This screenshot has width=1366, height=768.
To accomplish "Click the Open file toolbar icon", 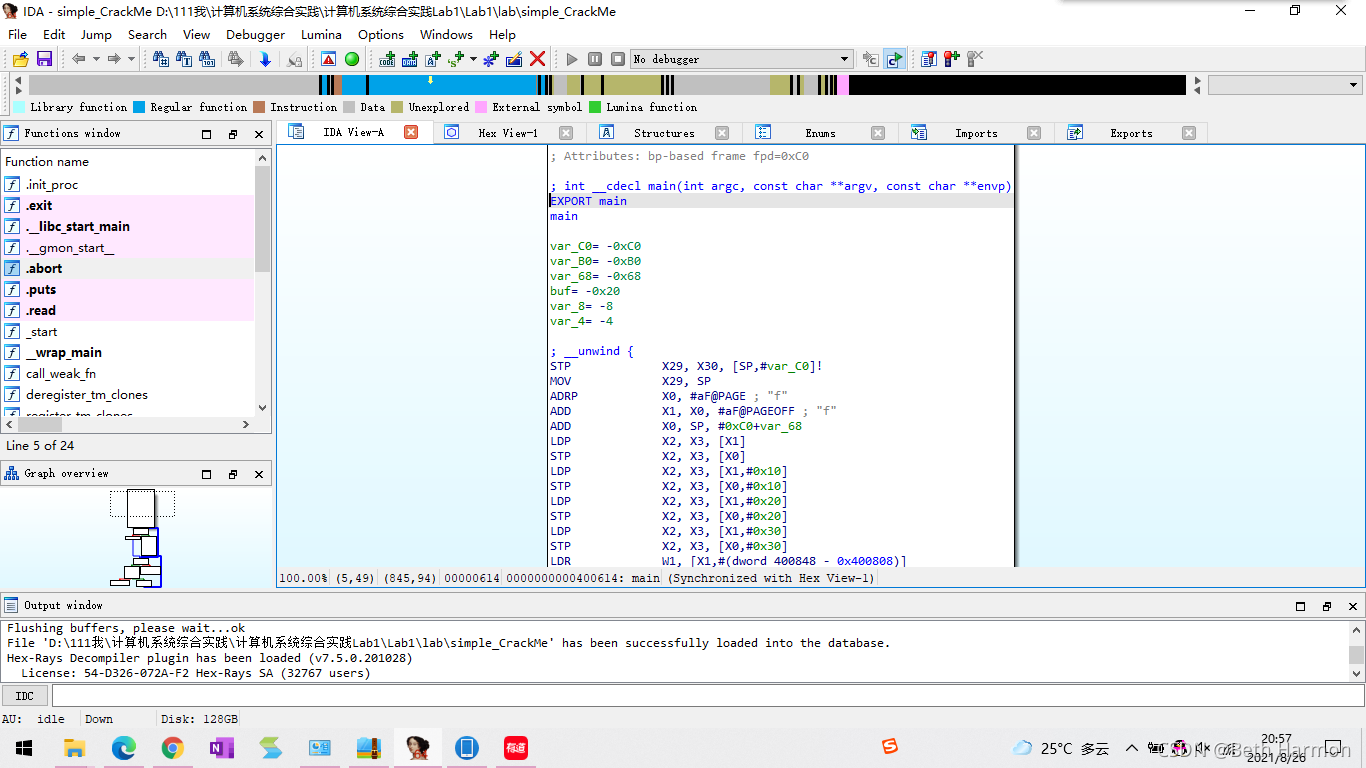I will click(20, 59).
